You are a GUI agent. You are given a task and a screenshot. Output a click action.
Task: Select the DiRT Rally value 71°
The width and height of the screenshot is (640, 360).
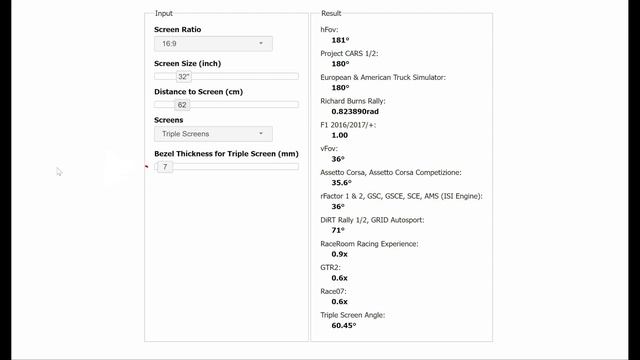coord(338,230)
